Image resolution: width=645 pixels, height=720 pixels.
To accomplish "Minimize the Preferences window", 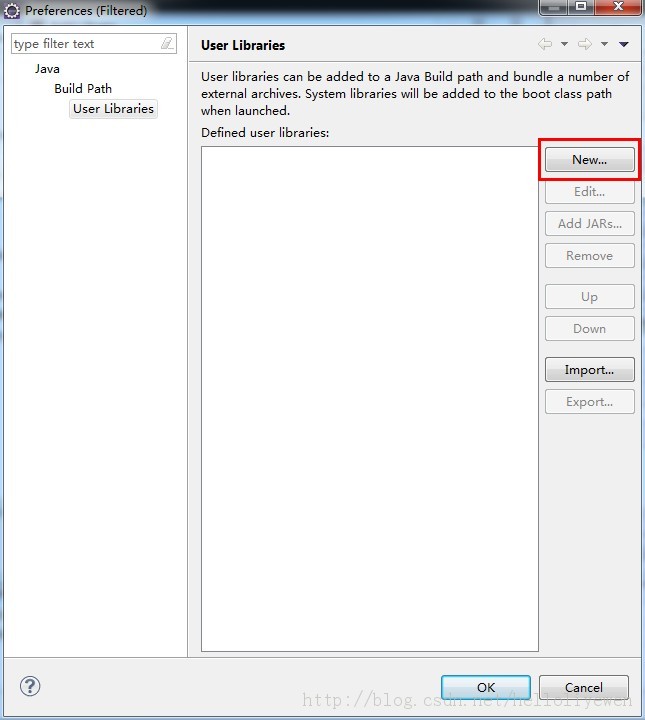I will (x=555, y=7).
